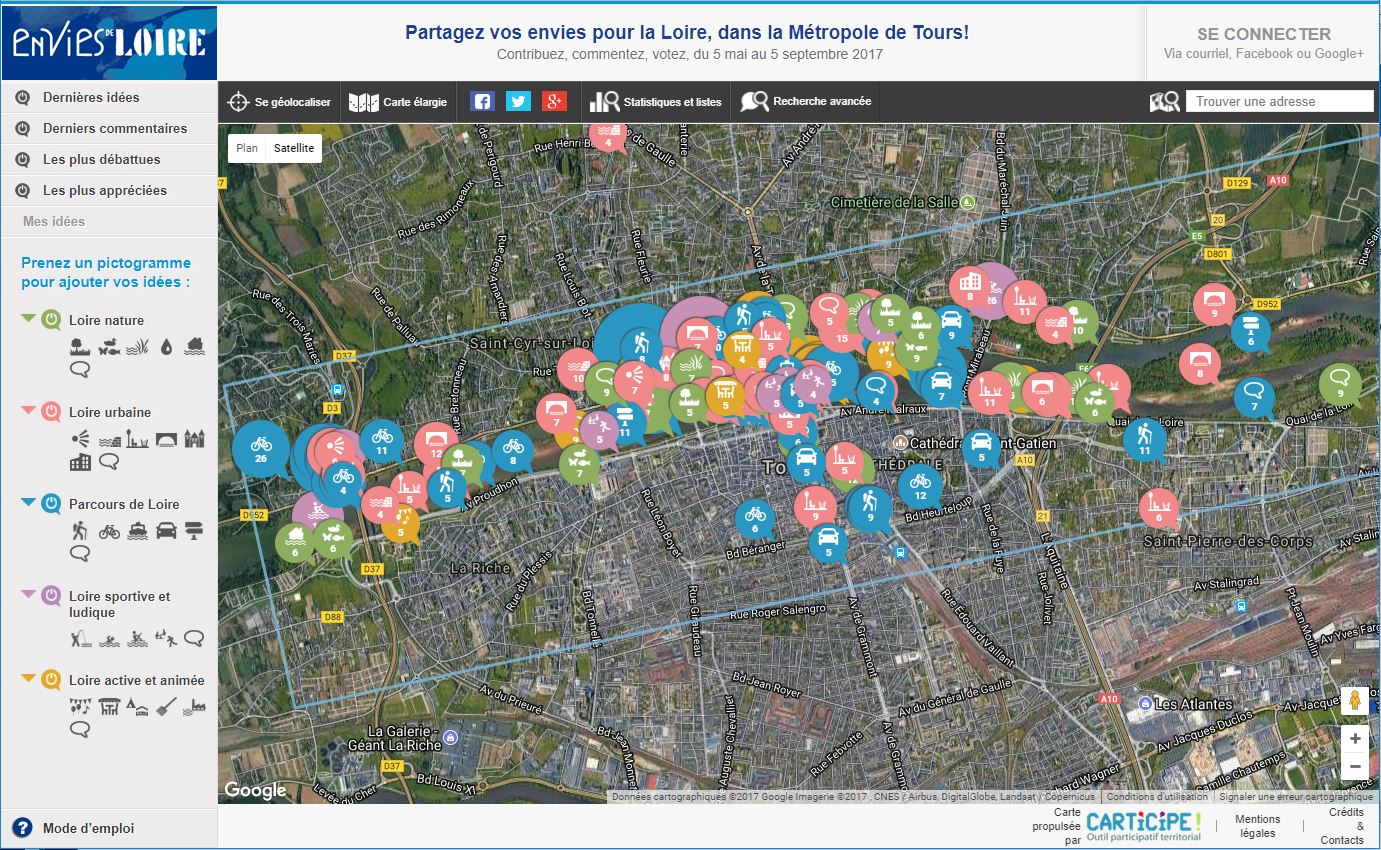Screen dimensions: 1381x850
Task: Collapse the Parcours de Loire category arrow
Action: pos(28,502)
